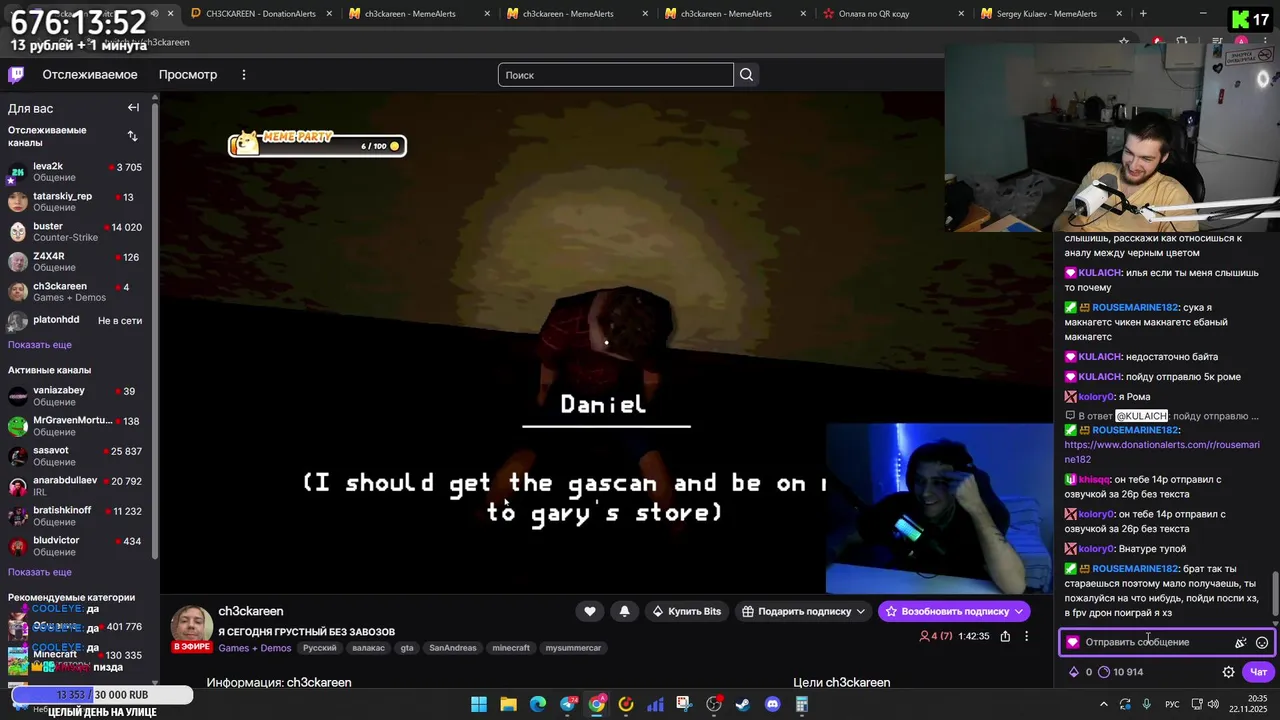The image size is (1280, 720).
Task: Open sasavot active channel
Action: (x=76, y=456)
